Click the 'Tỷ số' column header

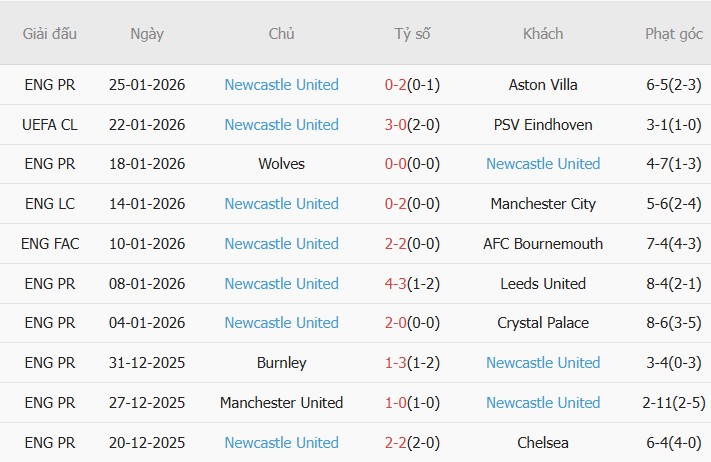click(412, 34)
